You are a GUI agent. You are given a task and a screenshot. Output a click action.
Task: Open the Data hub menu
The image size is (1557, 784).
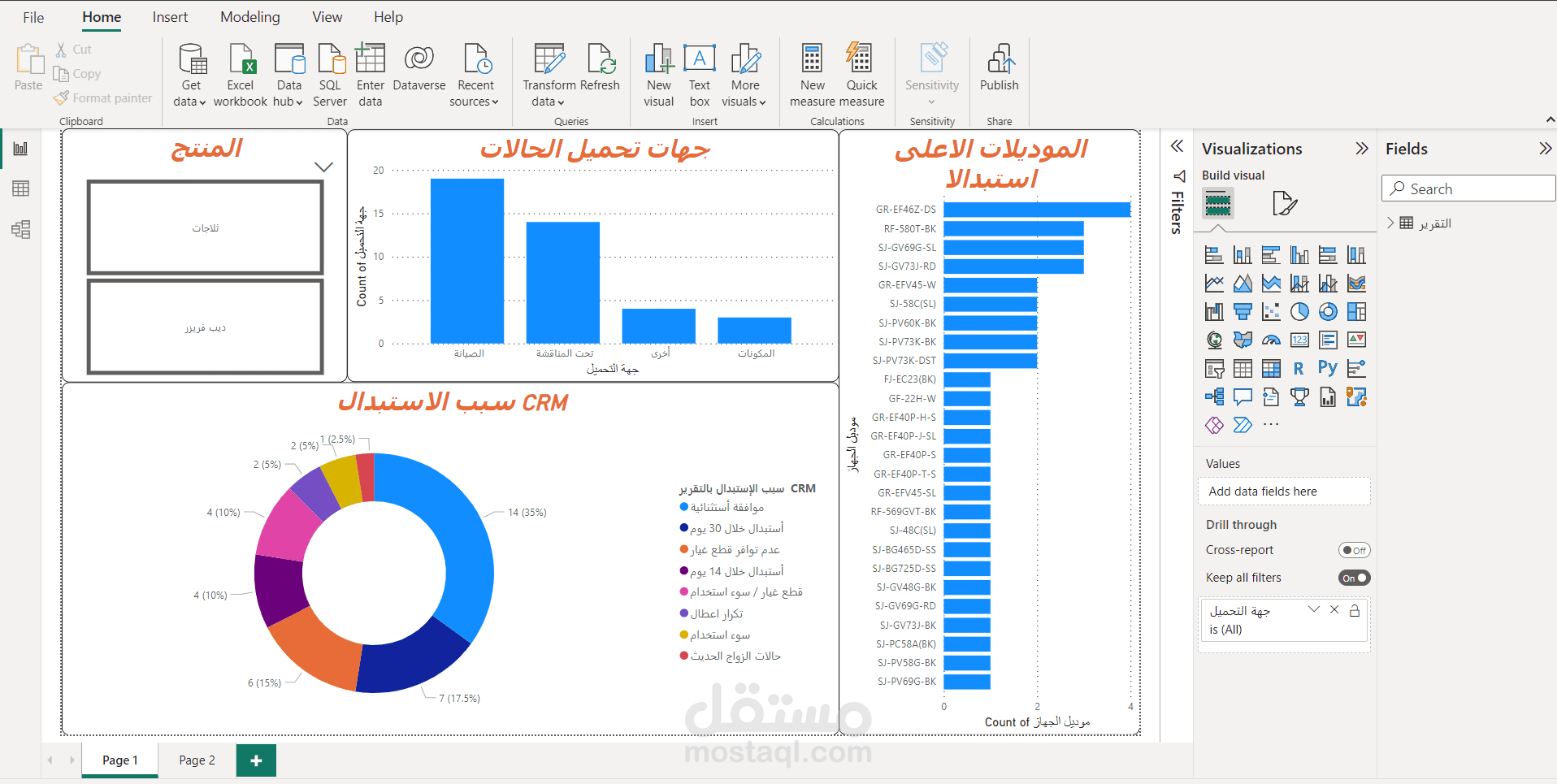(288, 76)
